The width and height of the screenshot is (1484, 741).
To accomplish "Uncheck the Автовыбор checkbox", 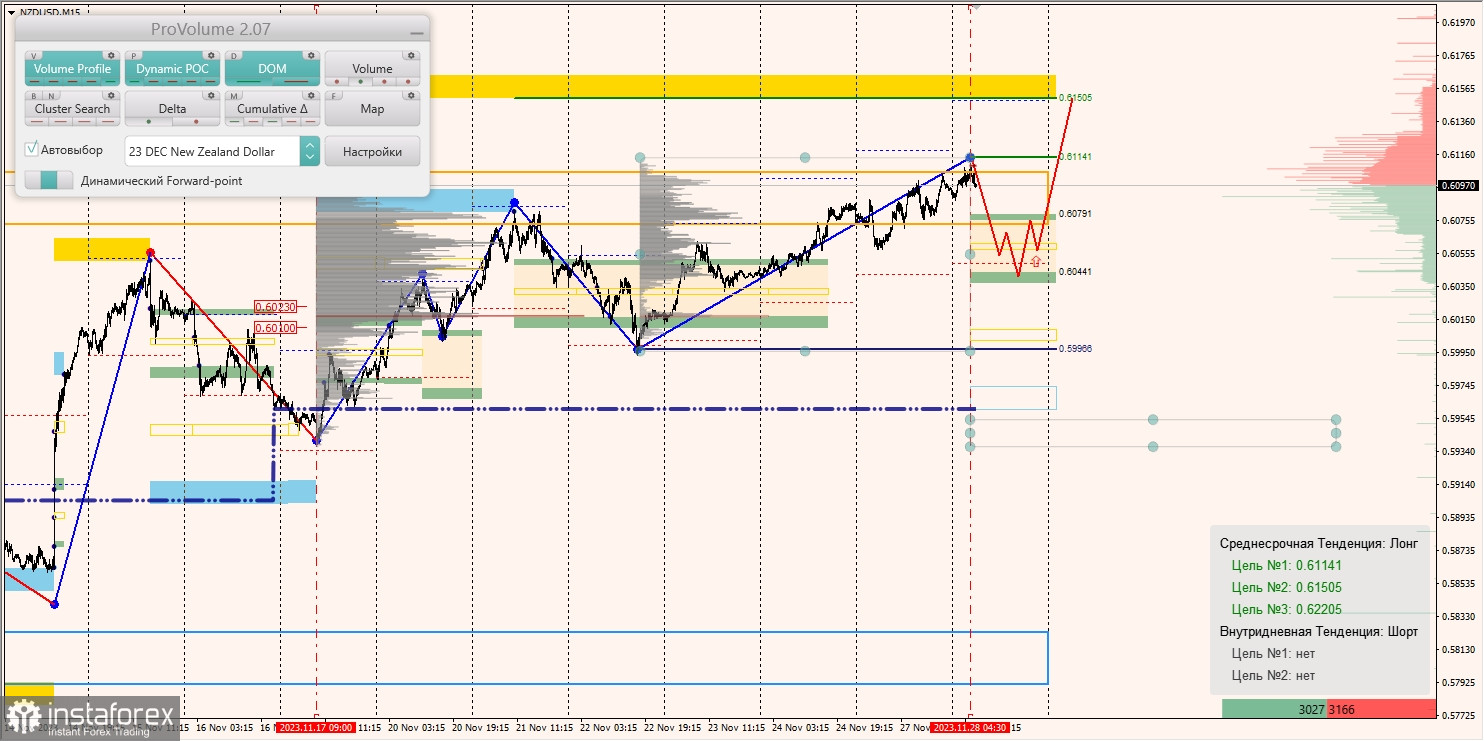I will pyautogui.click(x=32, y=149).
